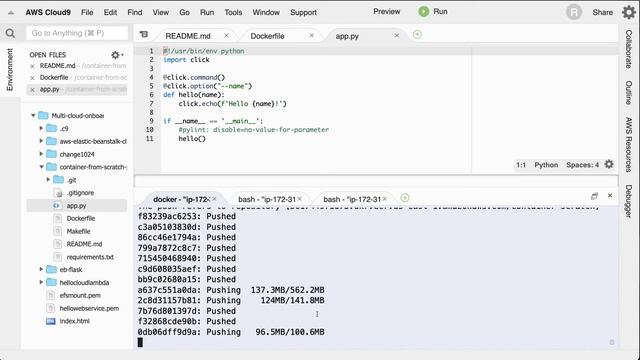Screen dimensions: 640x360
Task: Switch to the second bash terminal tab
Action: coord(352,199)
